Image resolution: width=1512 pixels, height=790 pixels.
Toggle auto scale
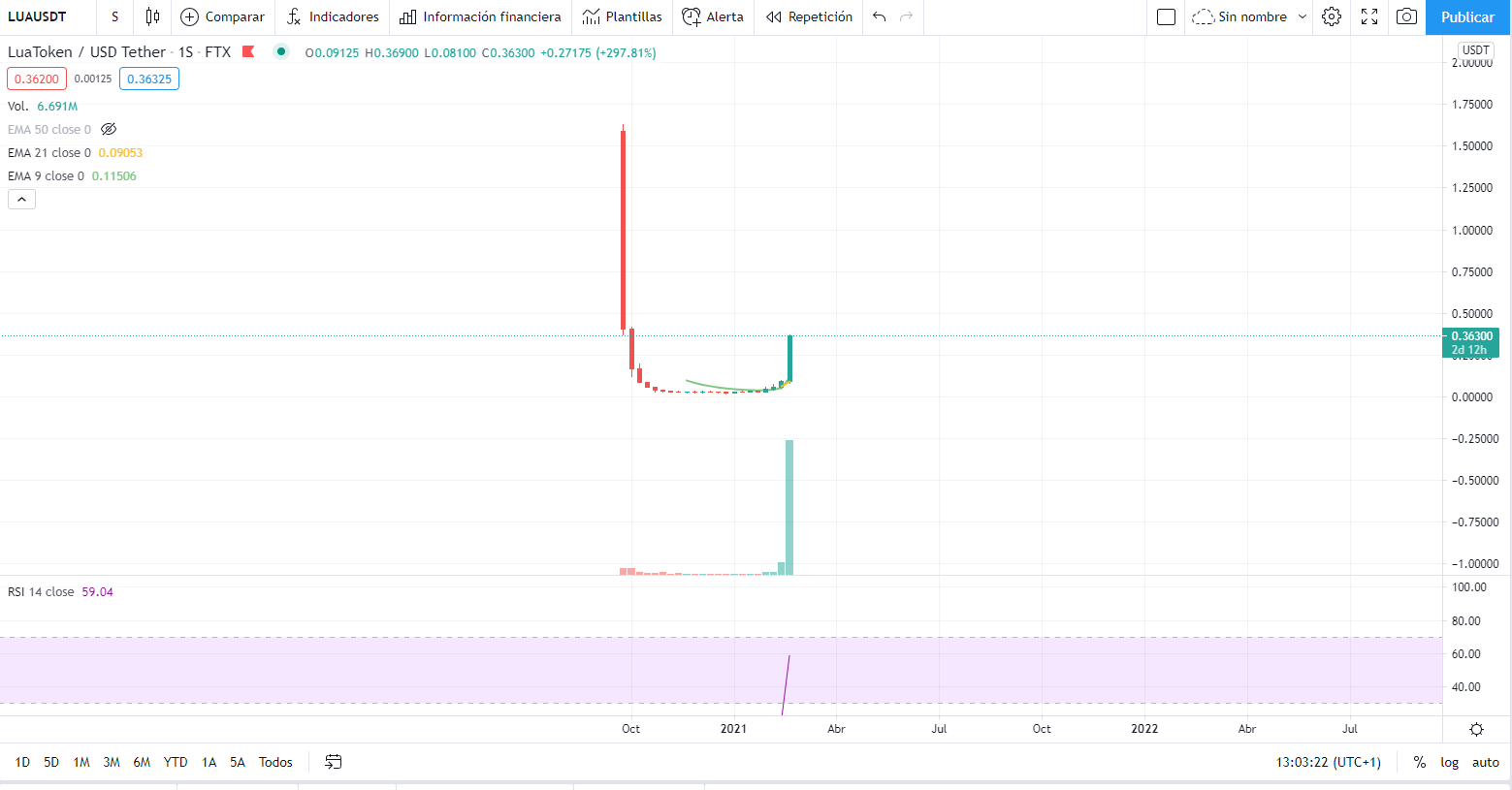pyautogui.click(x=1485, y=762)
